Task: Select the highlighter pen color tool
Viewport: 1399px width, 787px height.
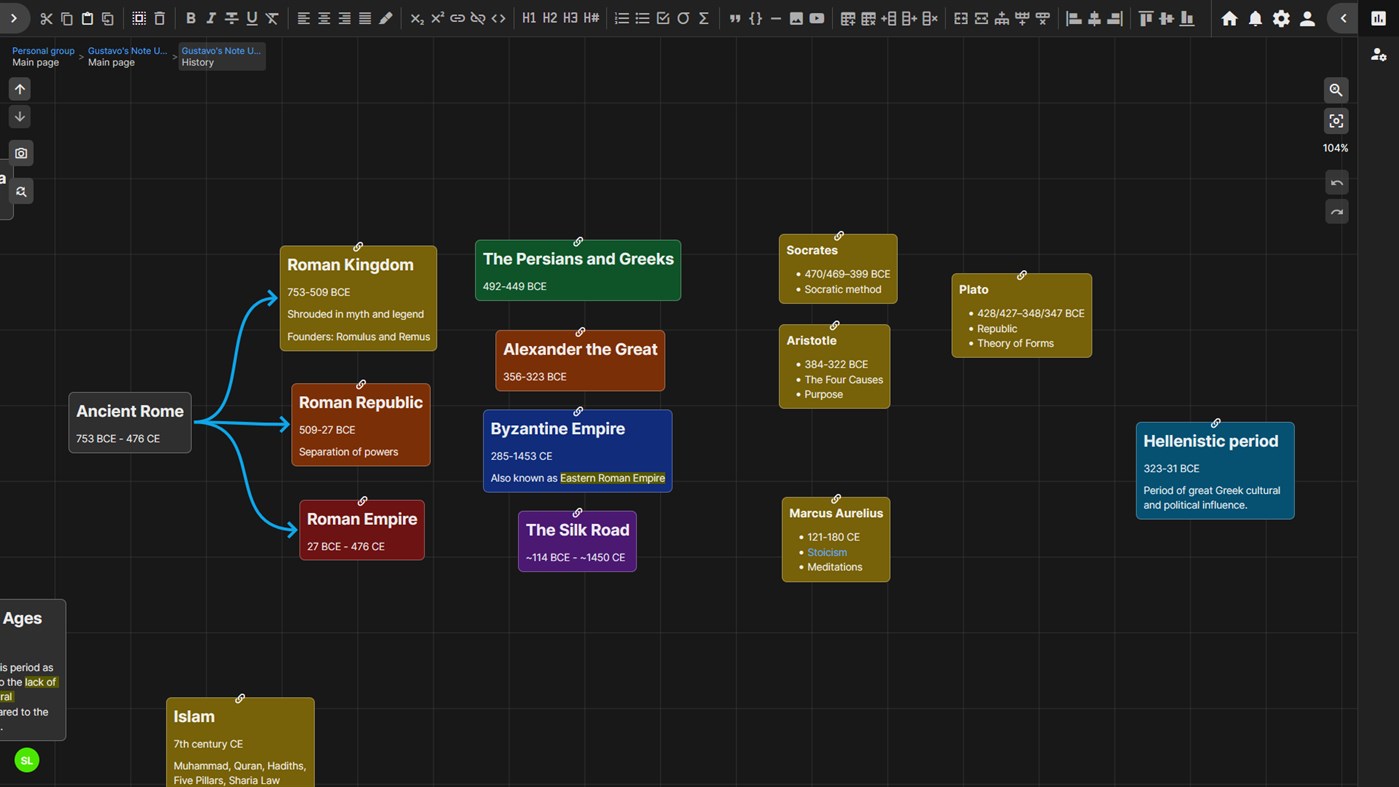Action: pyautogui.click(x=385, y=17)
